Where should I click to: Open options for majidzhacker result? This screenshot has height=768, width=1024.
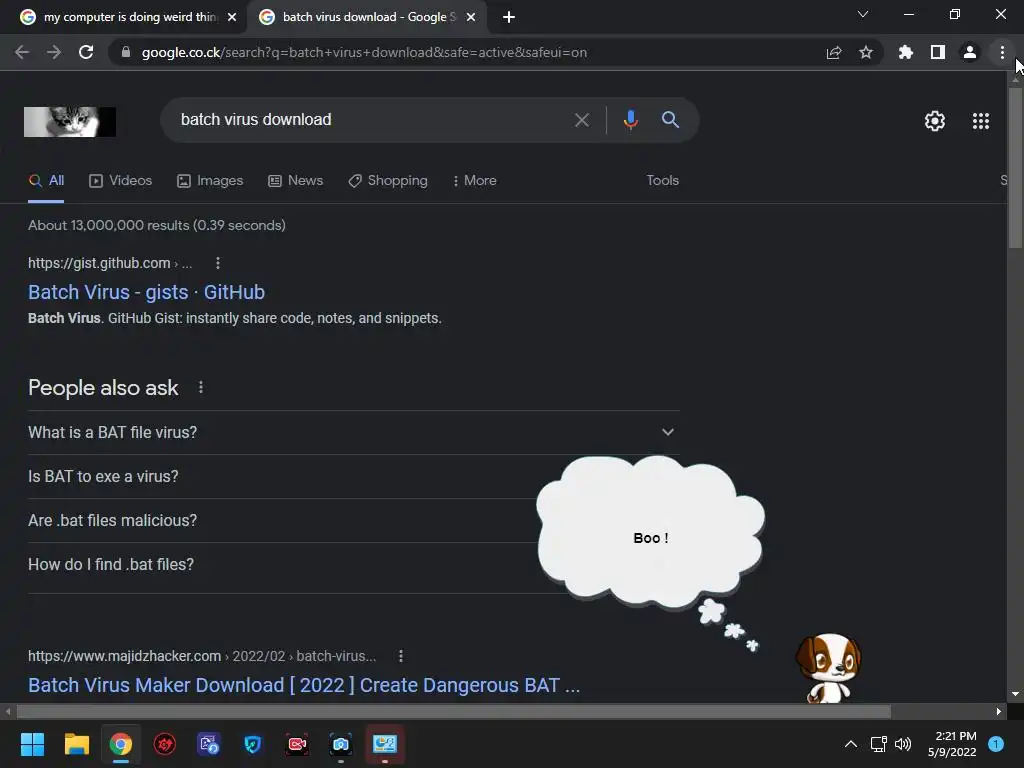(401, 656)
